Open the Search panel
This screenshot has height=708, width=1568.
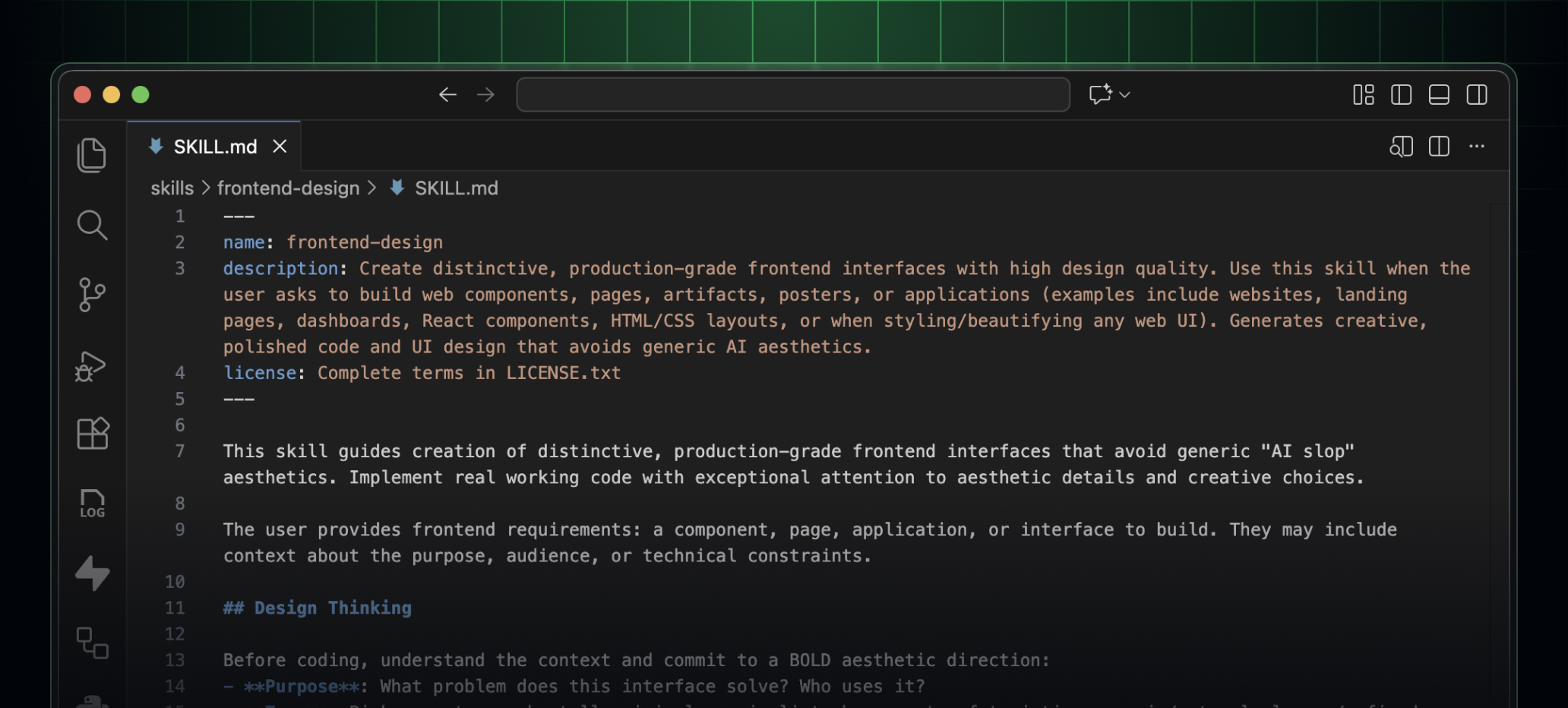coord(92,224)
